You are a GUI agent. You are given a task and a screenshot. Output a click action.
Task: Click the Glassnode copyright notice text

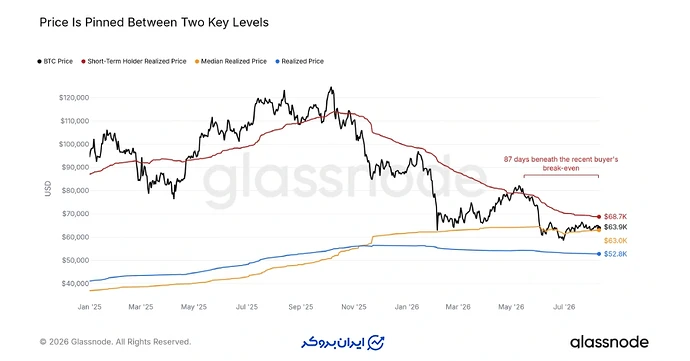(115, 342)
